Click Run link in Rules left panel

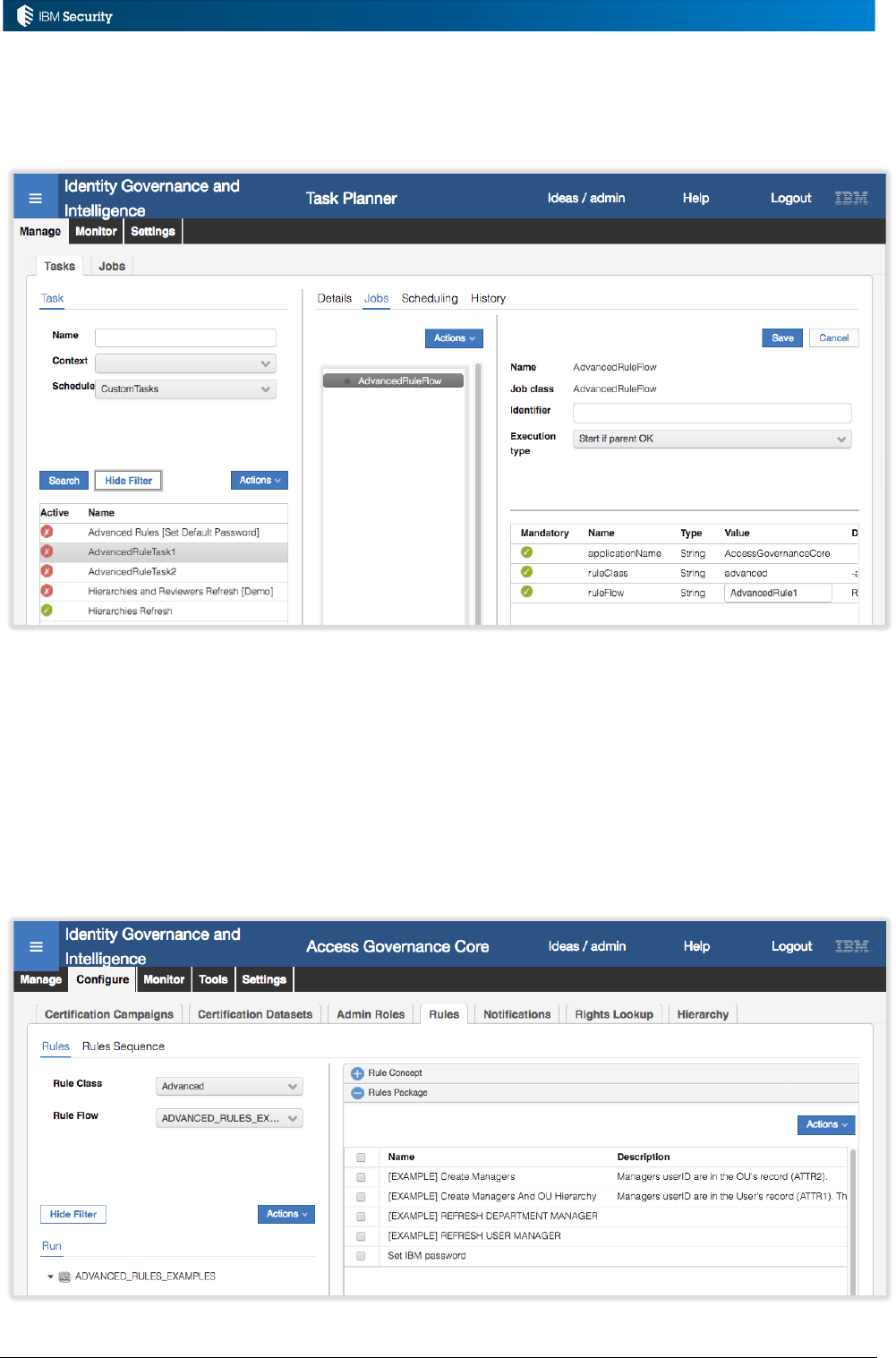(52, 1246)
